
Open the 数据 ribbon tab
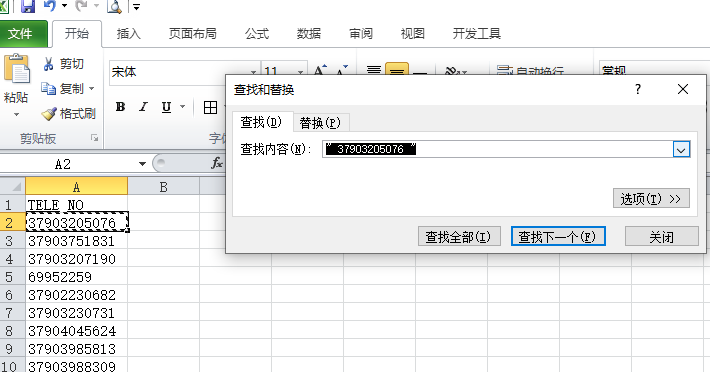click(x=309, y=33)
